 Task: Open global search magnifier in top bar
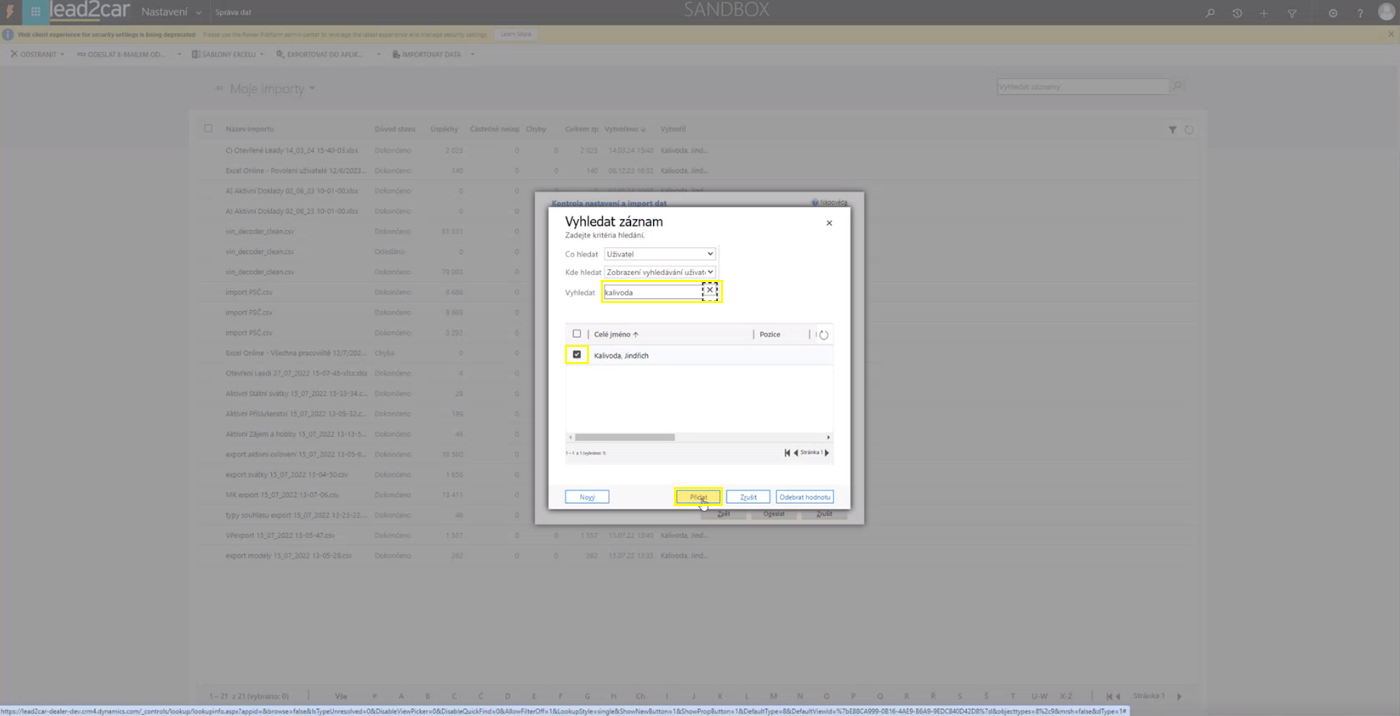point(1210,13)
